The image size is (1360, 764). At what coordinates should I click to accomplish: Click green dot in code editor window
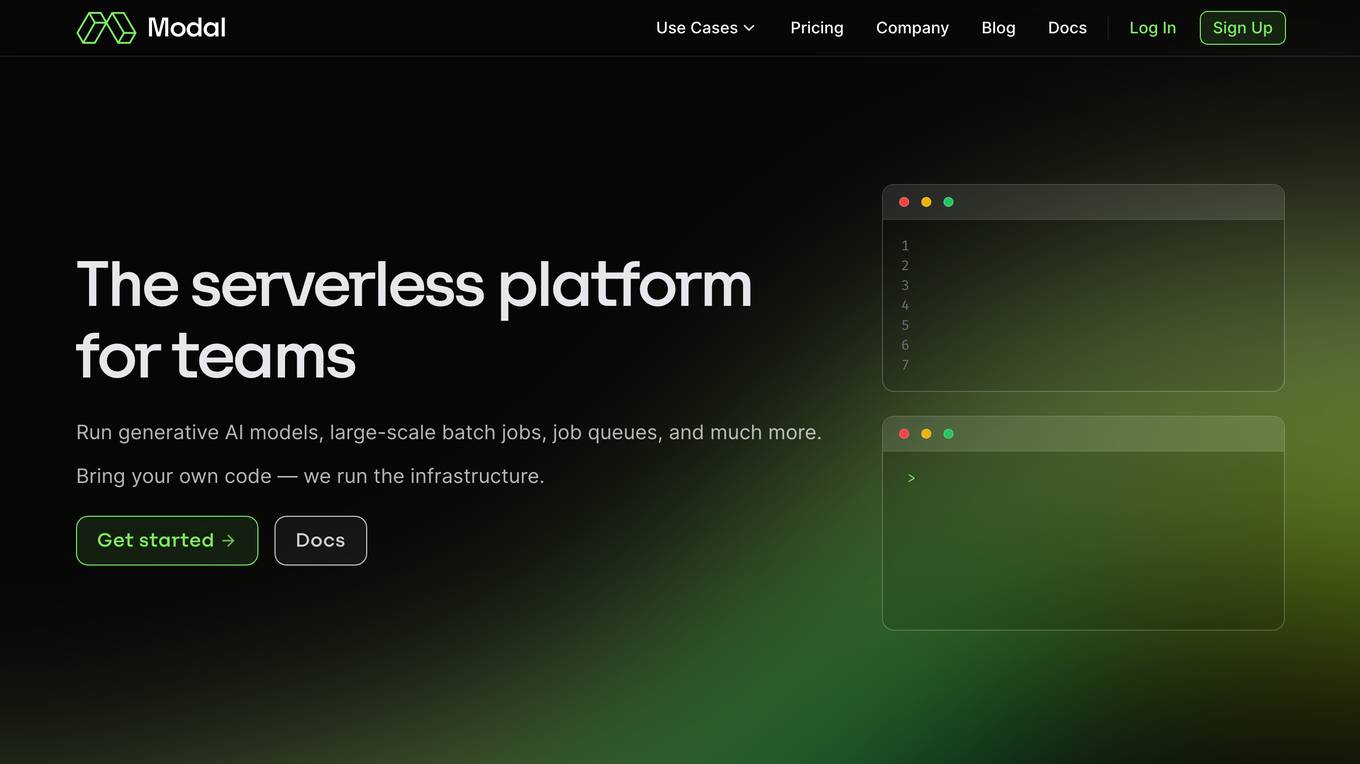(948, 202)
